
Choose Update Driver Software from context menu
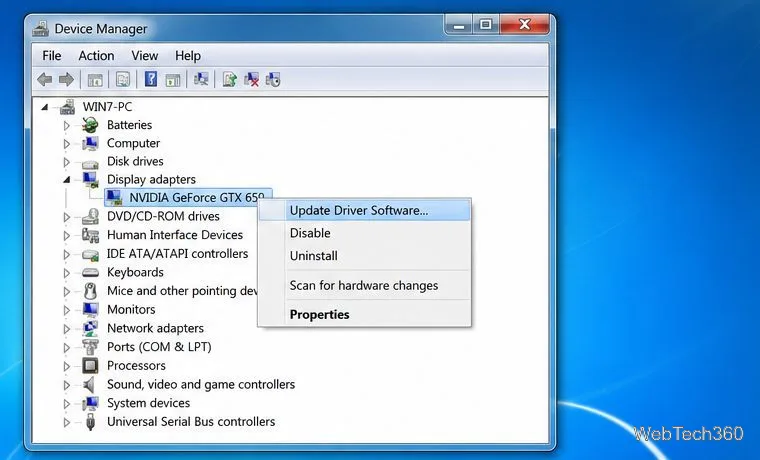[x=364, y=210]
